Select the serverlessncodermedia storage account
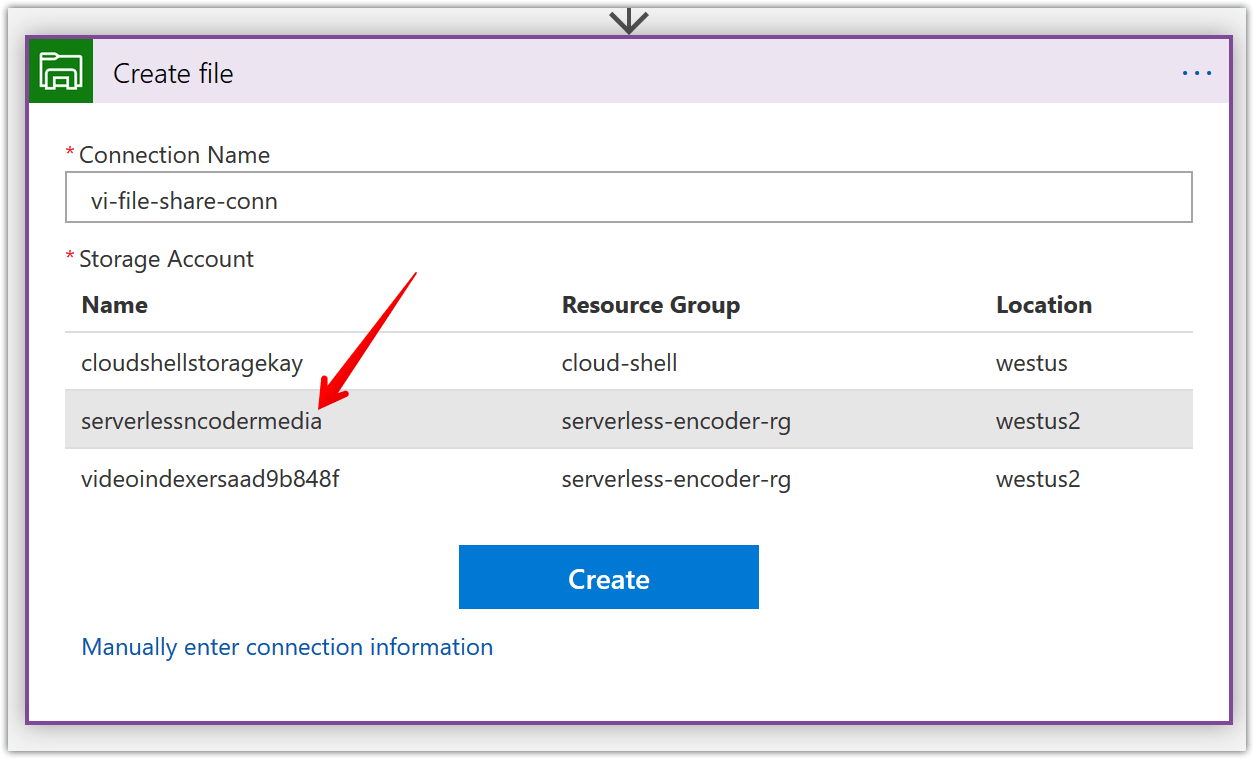The width and height of the screenshot is (1254, 759). (x=201, y=421)
